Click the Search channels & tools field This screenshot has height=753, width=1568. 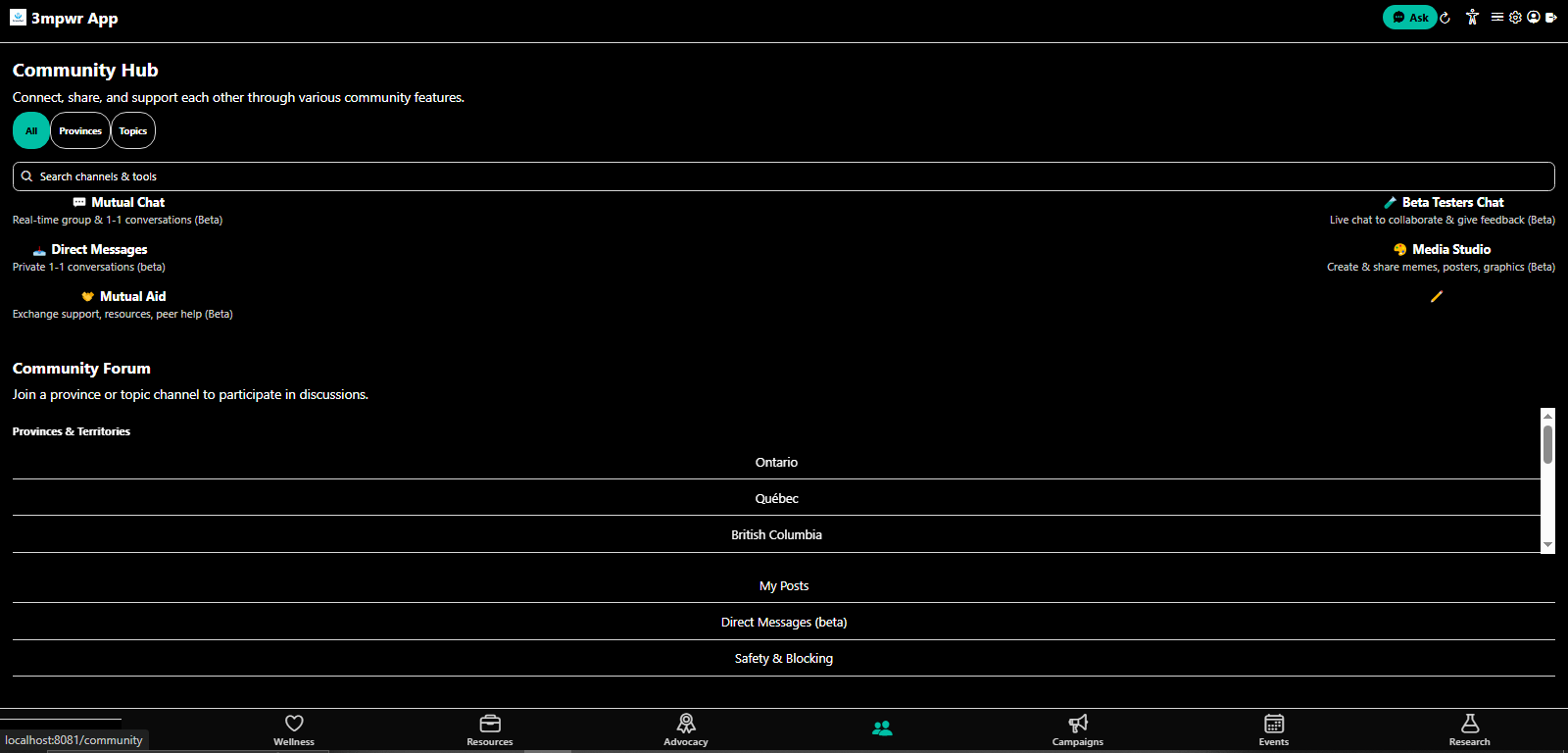click(784, 176)
